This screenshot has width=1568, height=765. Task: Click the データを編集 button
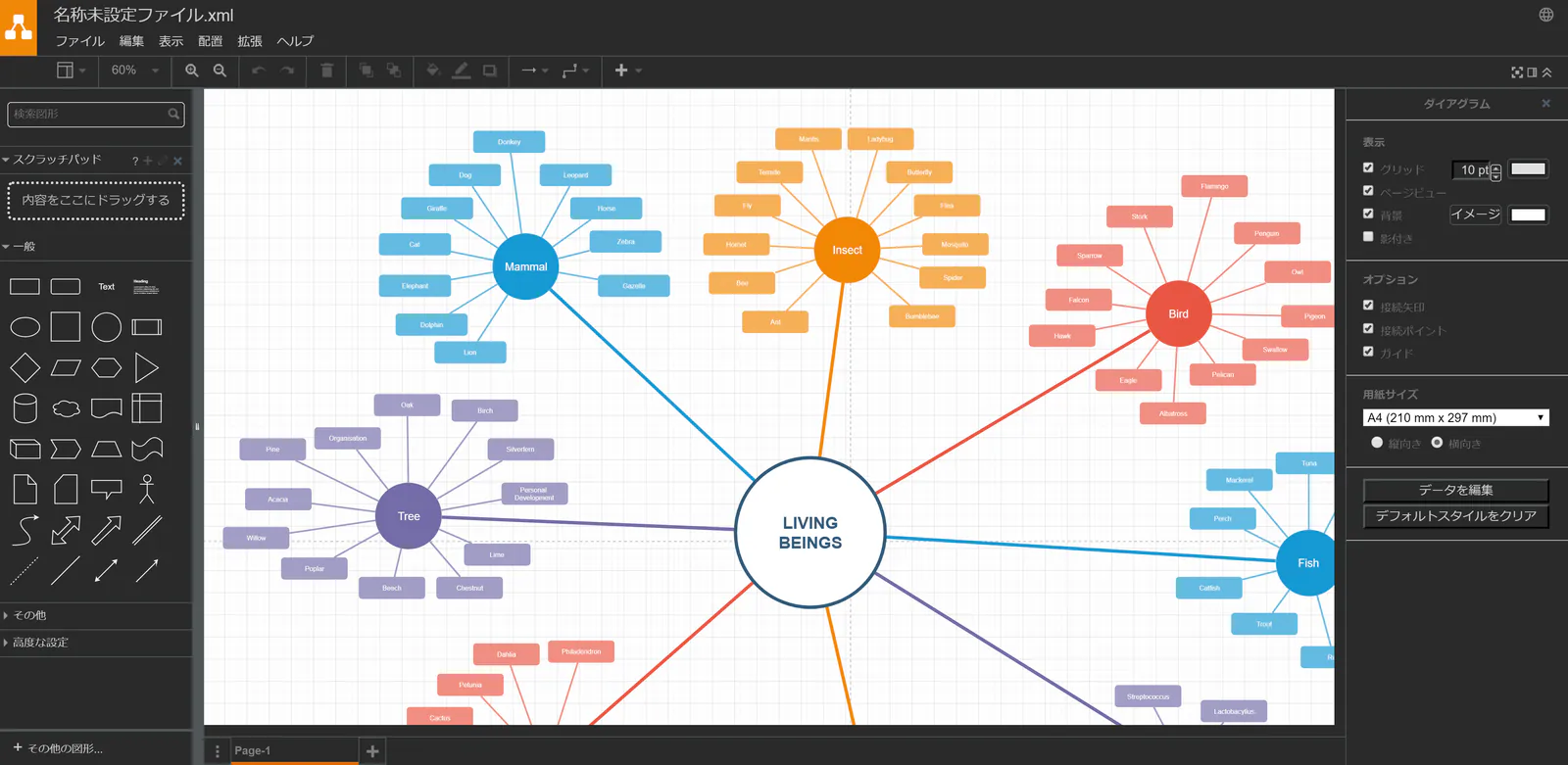1456,490
